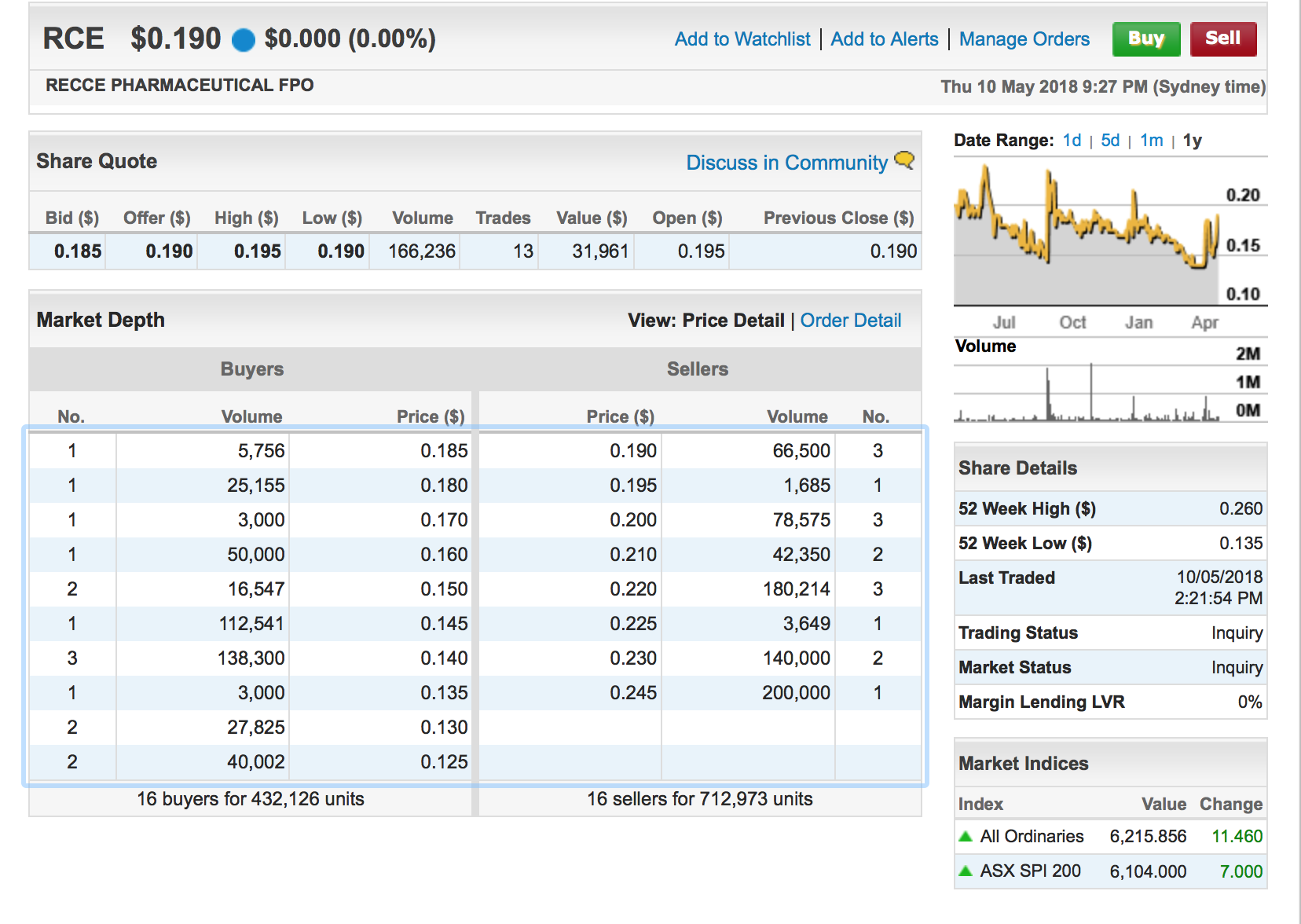This screenshot has height=924, width=1301.
Task: Click seller price 0.210
Action: pos(633,555)
